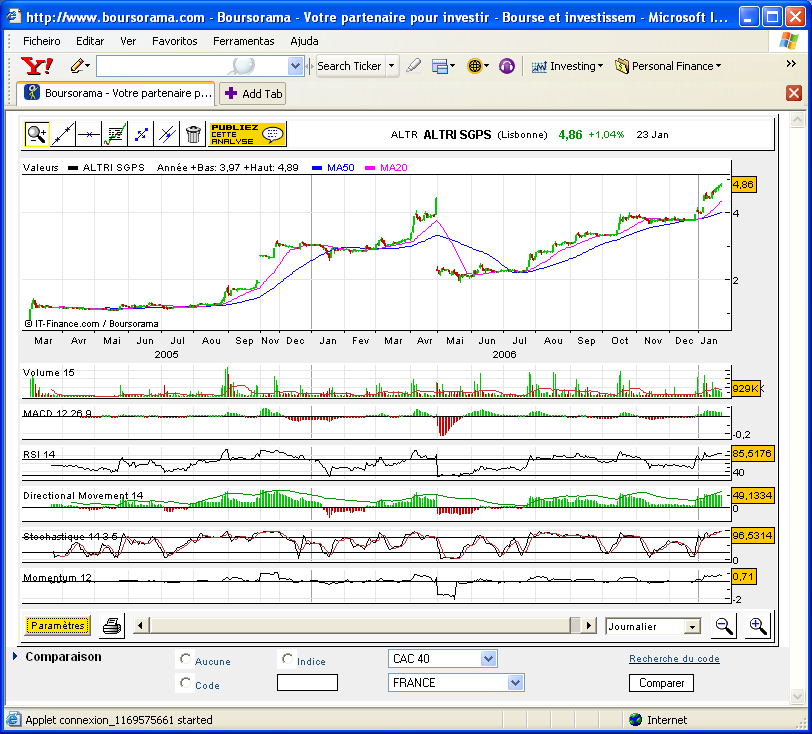Click the Paramètres button
Viewport: 812px width, 734px height.
pyautogui.click(x=57, y=626)
